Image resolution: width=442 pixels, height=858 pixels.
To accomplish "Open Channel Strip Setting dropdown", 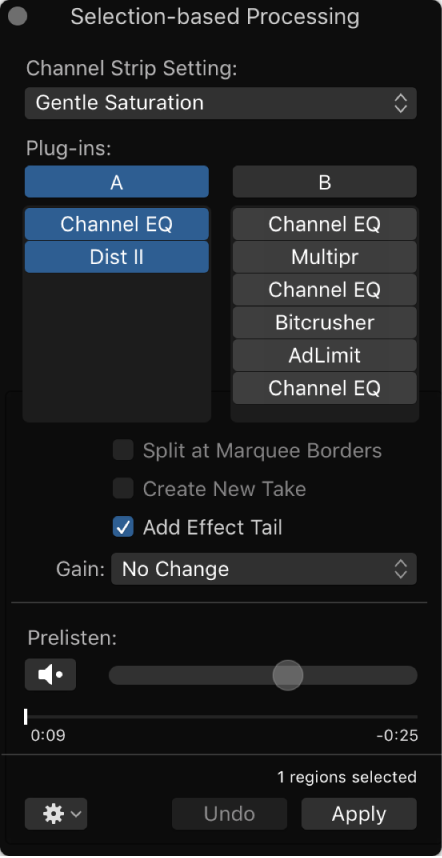I will 220,103.
